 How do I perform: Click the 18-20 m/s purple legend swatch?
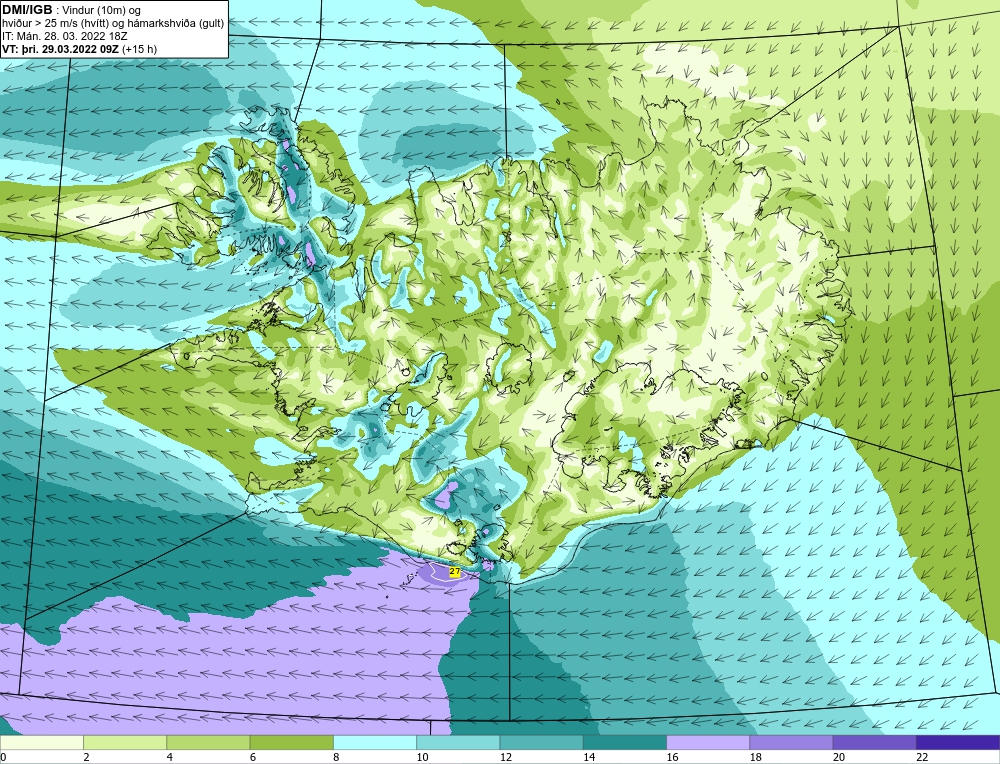[791, 742]
